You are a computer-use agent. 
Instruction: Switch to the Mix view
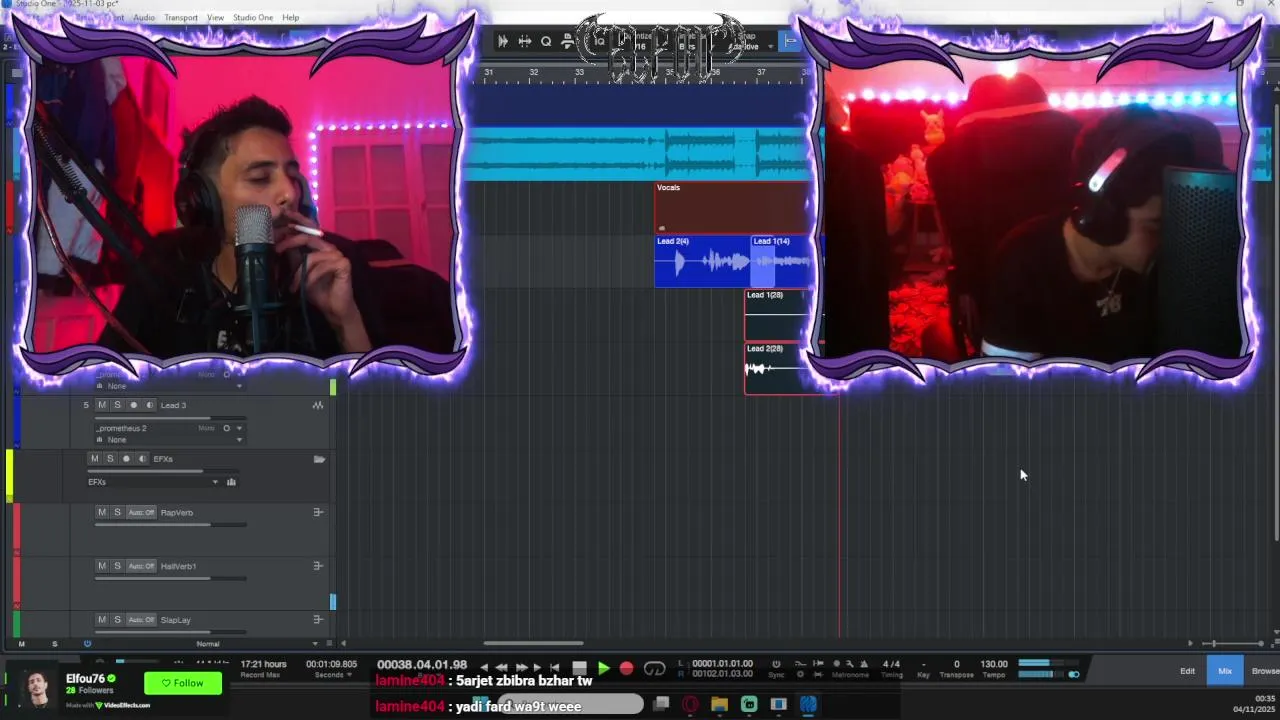(x=1225, y=671)
